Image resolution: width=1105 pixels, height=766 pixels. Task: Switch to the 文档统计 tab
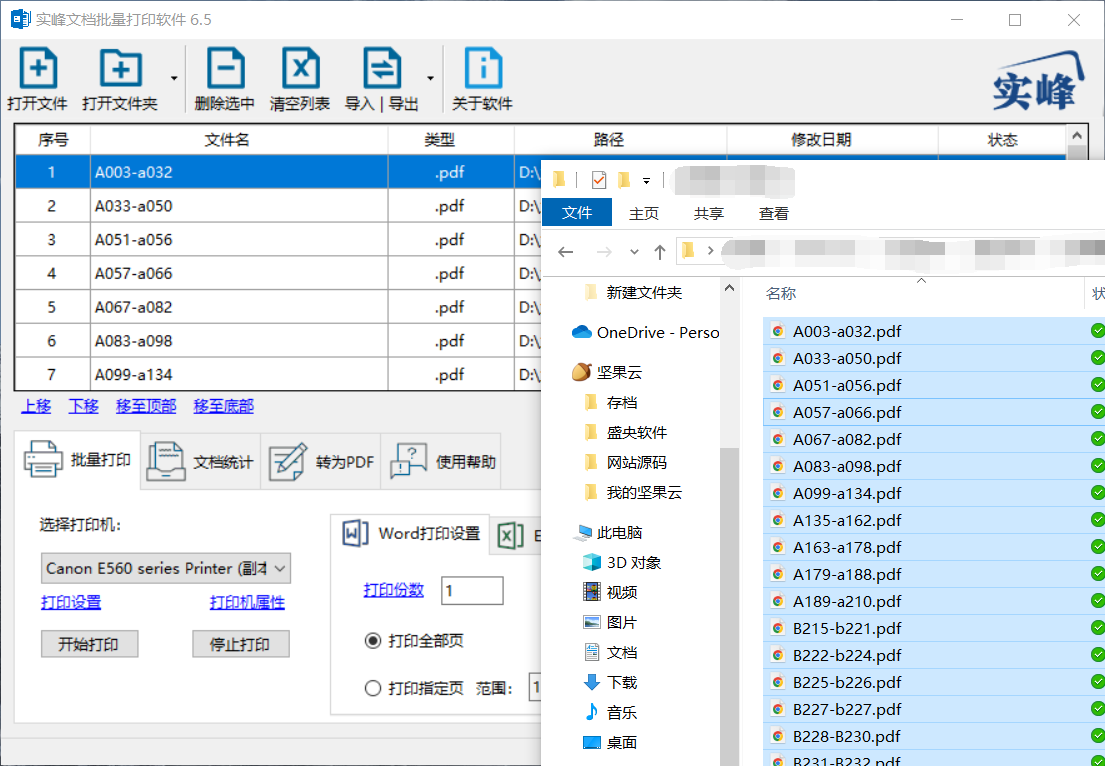click(x=201, y=462)
